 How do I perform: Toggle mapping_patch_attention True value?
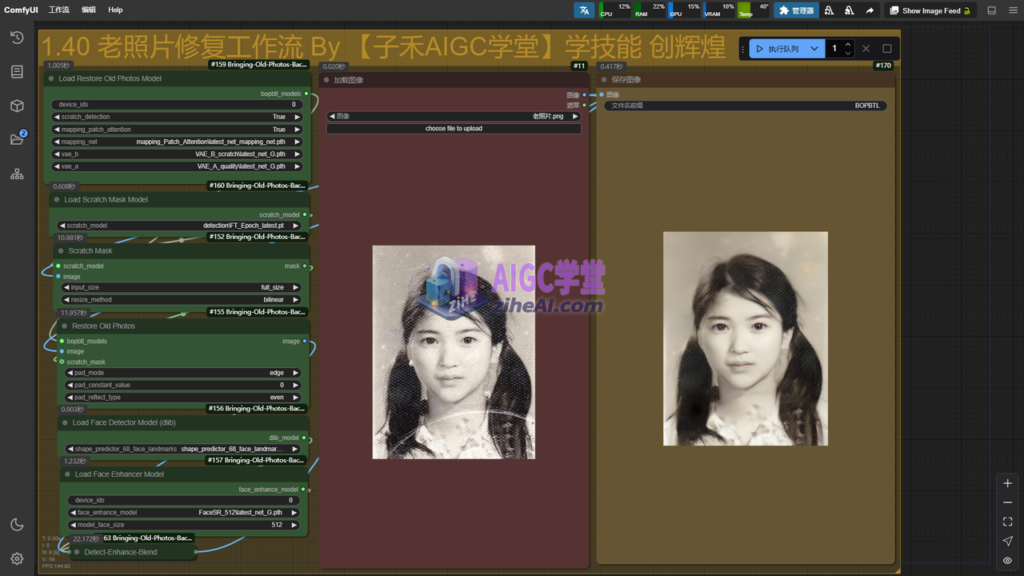pos(177,129)
